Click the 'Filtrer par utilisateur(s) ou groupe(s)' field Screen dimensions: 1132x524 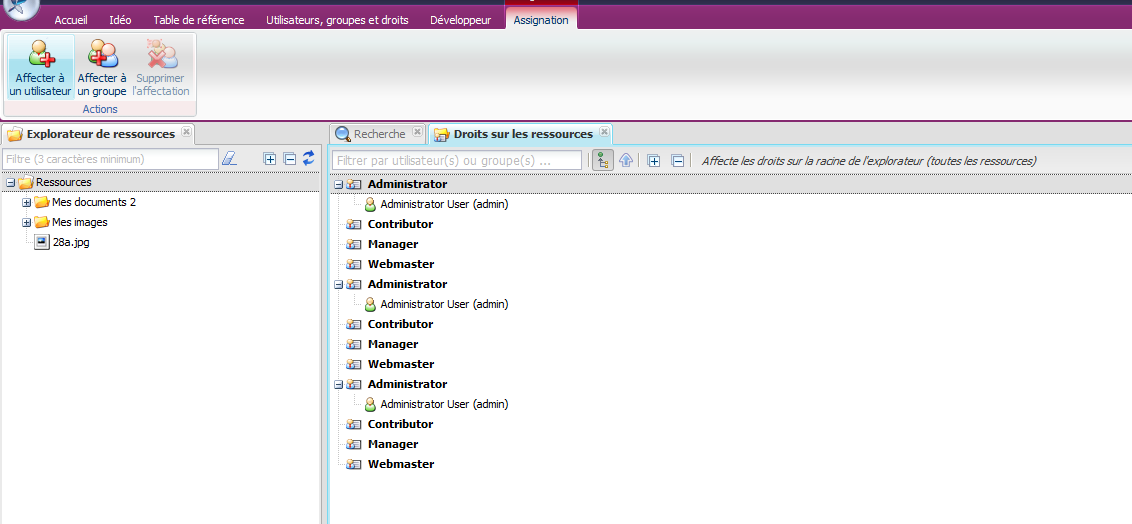tap(457, 160)
